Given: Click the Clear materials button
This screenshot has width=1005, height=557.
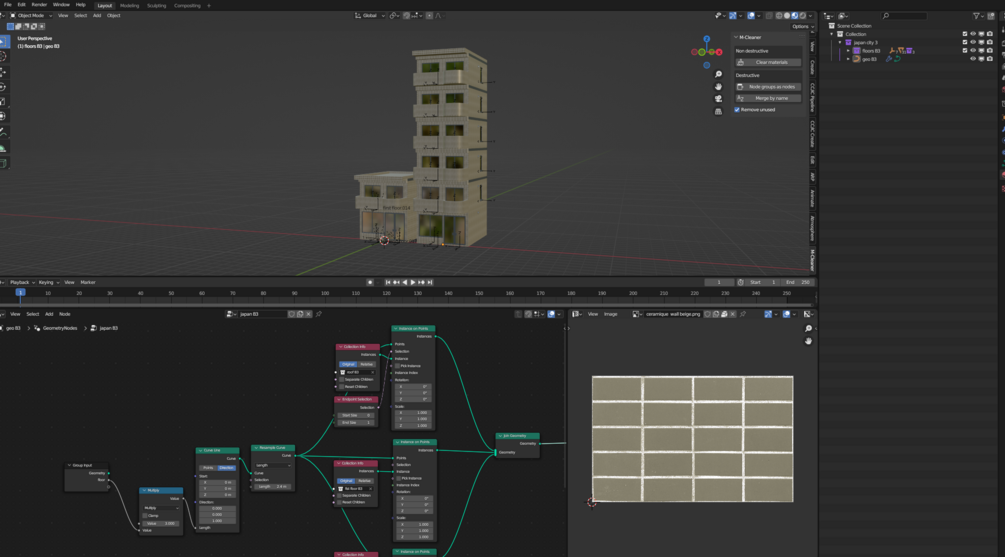Looking at the screenshot, I should tap(770, 62).
